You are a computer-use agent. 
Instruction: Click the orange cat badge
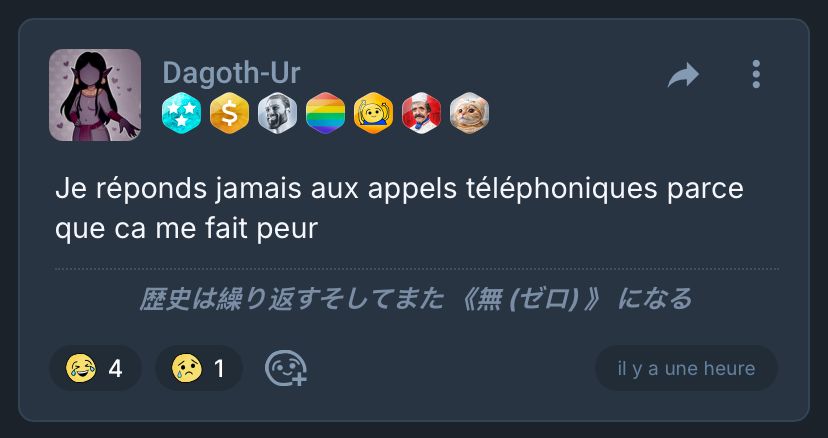[x=469, y=113]
